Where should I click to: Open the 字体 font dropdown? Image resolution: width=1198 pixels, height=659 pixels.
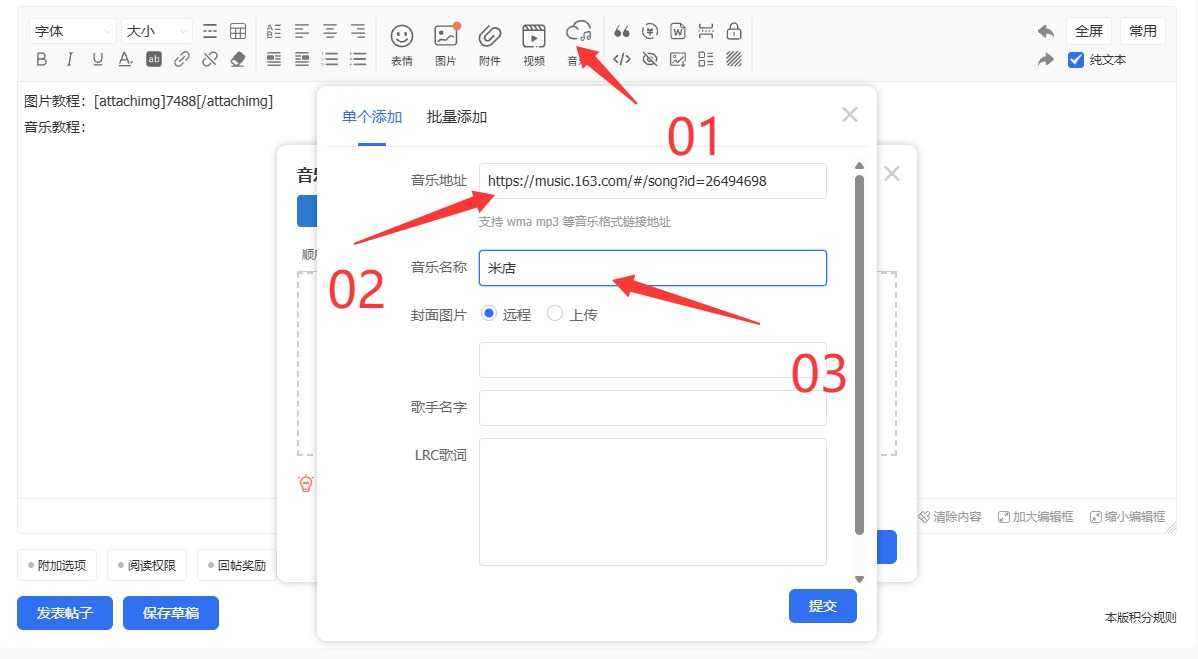pyautogui.click(x=73, y=31)
